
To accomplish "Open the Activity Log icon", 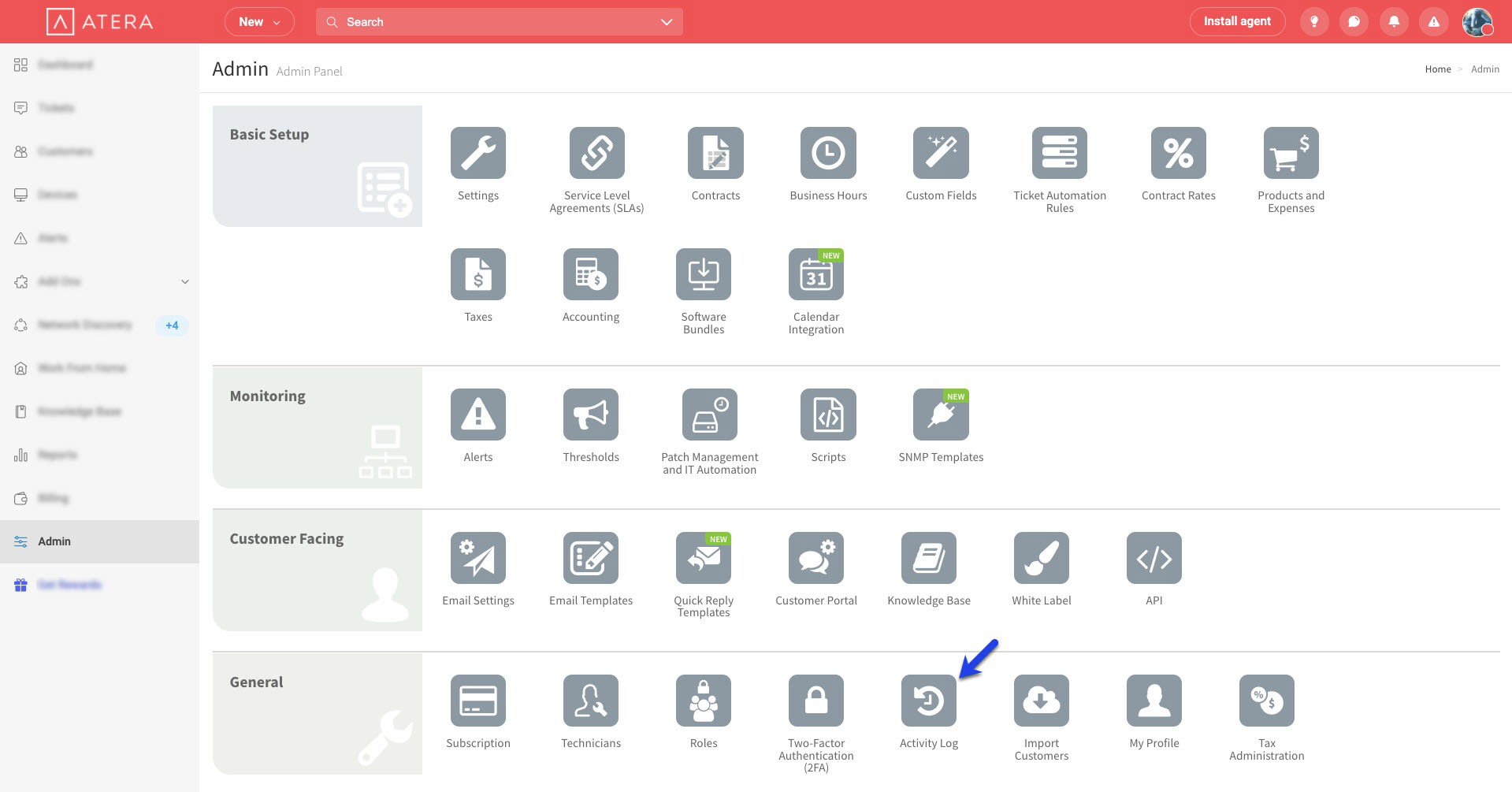I will (x=929, y=701).
